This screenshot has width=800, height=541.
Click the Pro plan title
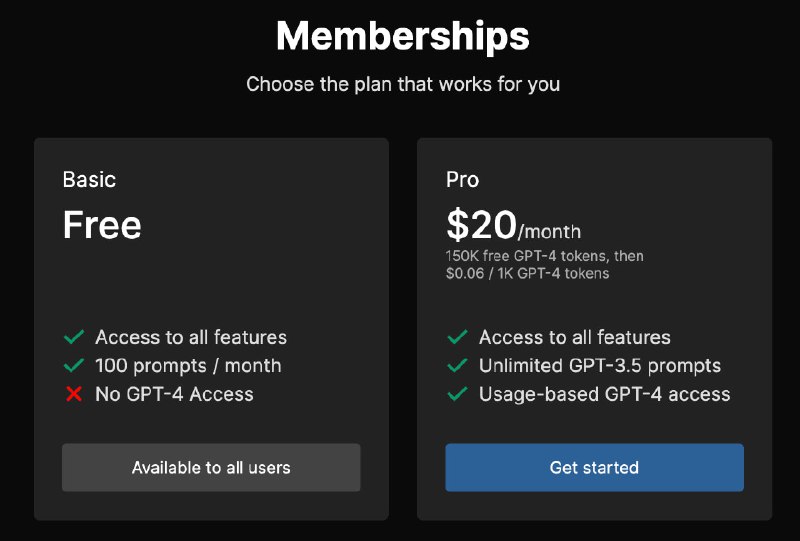pos(462,180)
